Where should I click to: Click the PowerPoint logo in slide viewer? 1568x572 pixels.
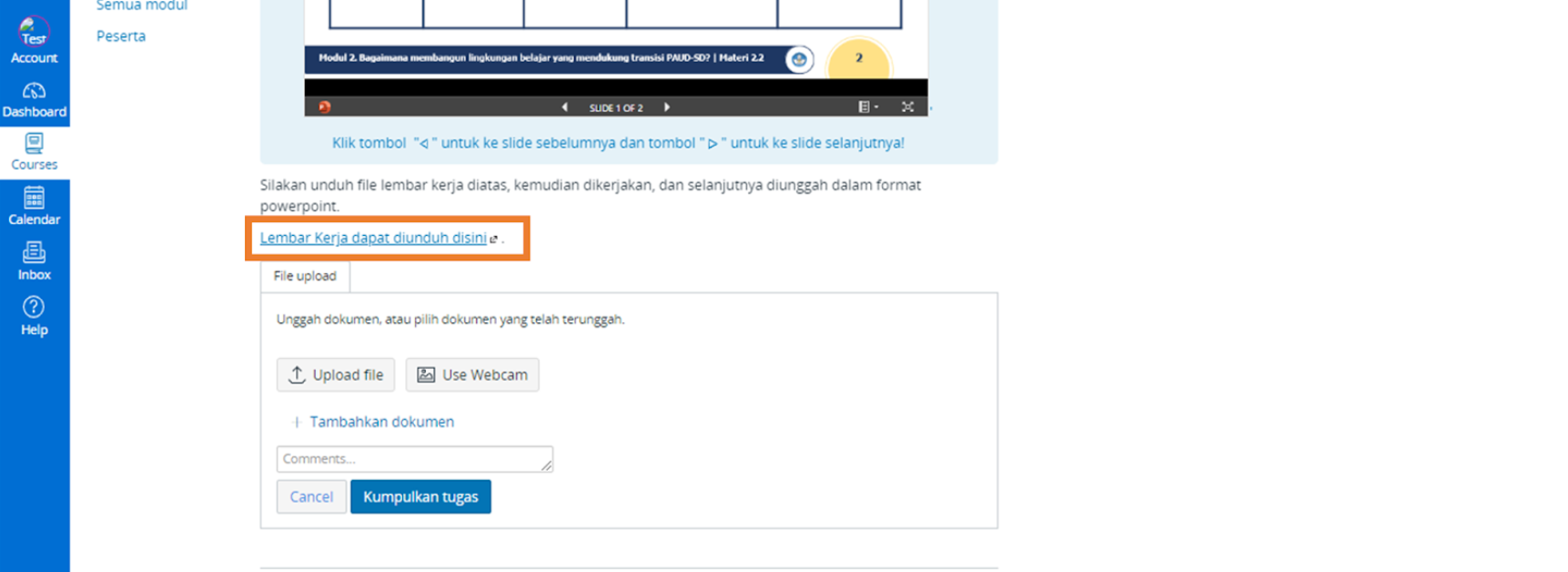pyautogui.click(x=325, y=107)
